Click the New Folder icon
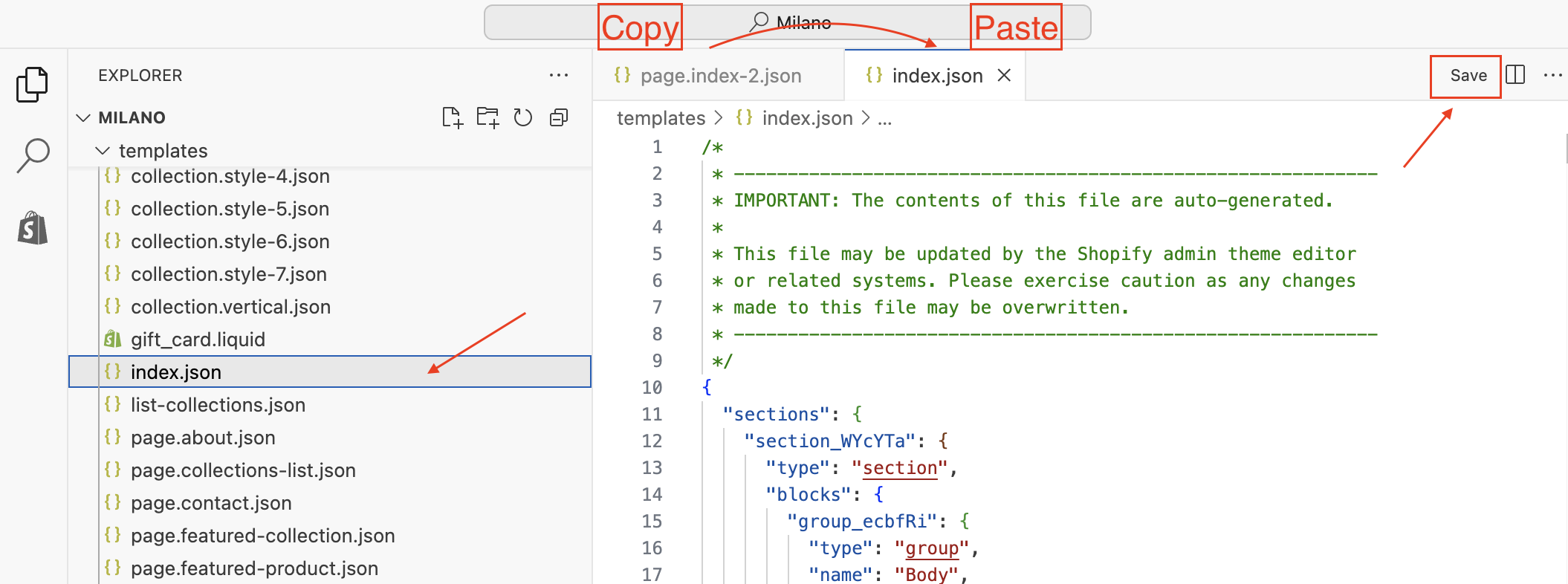The width and height of the screenshot is (1568, 584). click(487, 117)
